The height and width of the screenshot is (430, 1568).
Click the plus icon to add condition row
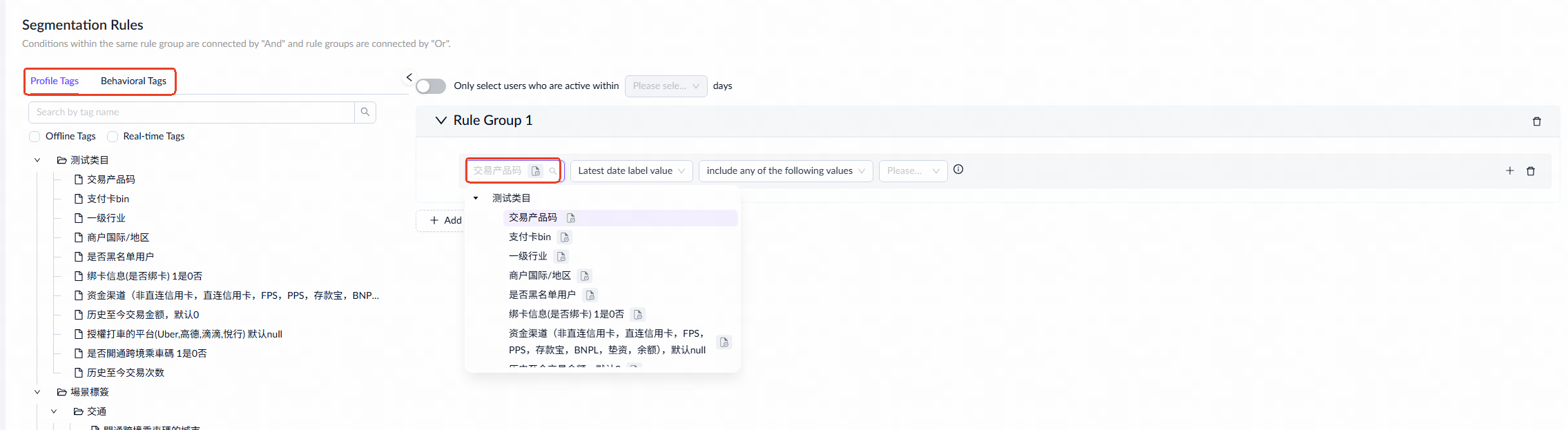coord(1509,171)
